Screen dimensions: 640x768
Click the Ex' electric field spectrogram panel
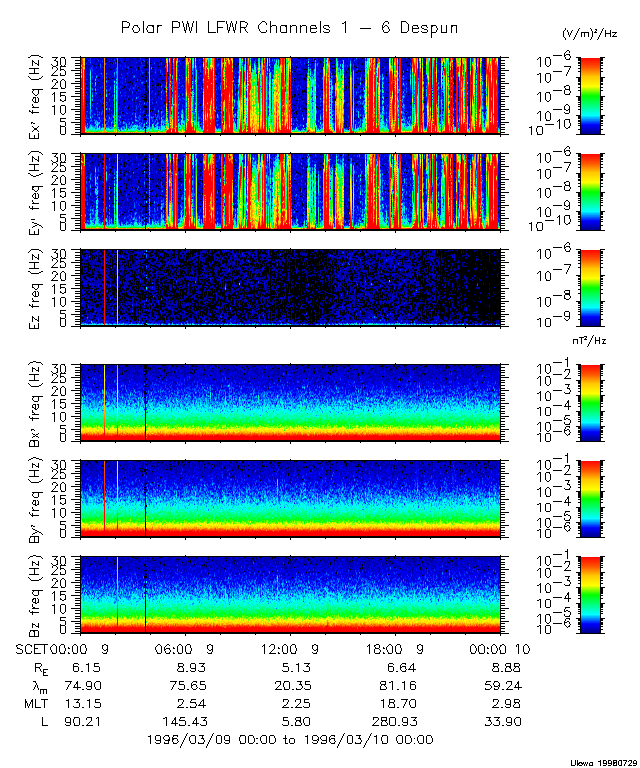tap(290, 95)
